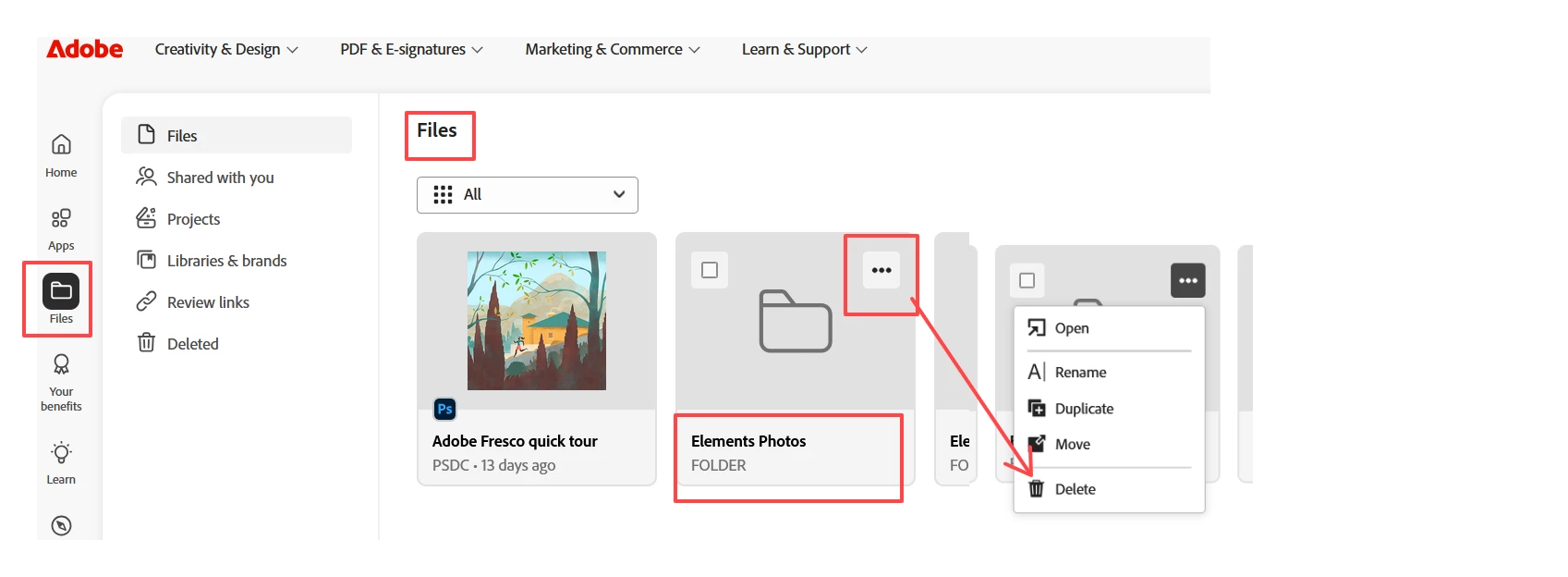Screen dimensions: 1568x577
Task: Open the All file type filter dropdown
Action: [x=528, y=194]
